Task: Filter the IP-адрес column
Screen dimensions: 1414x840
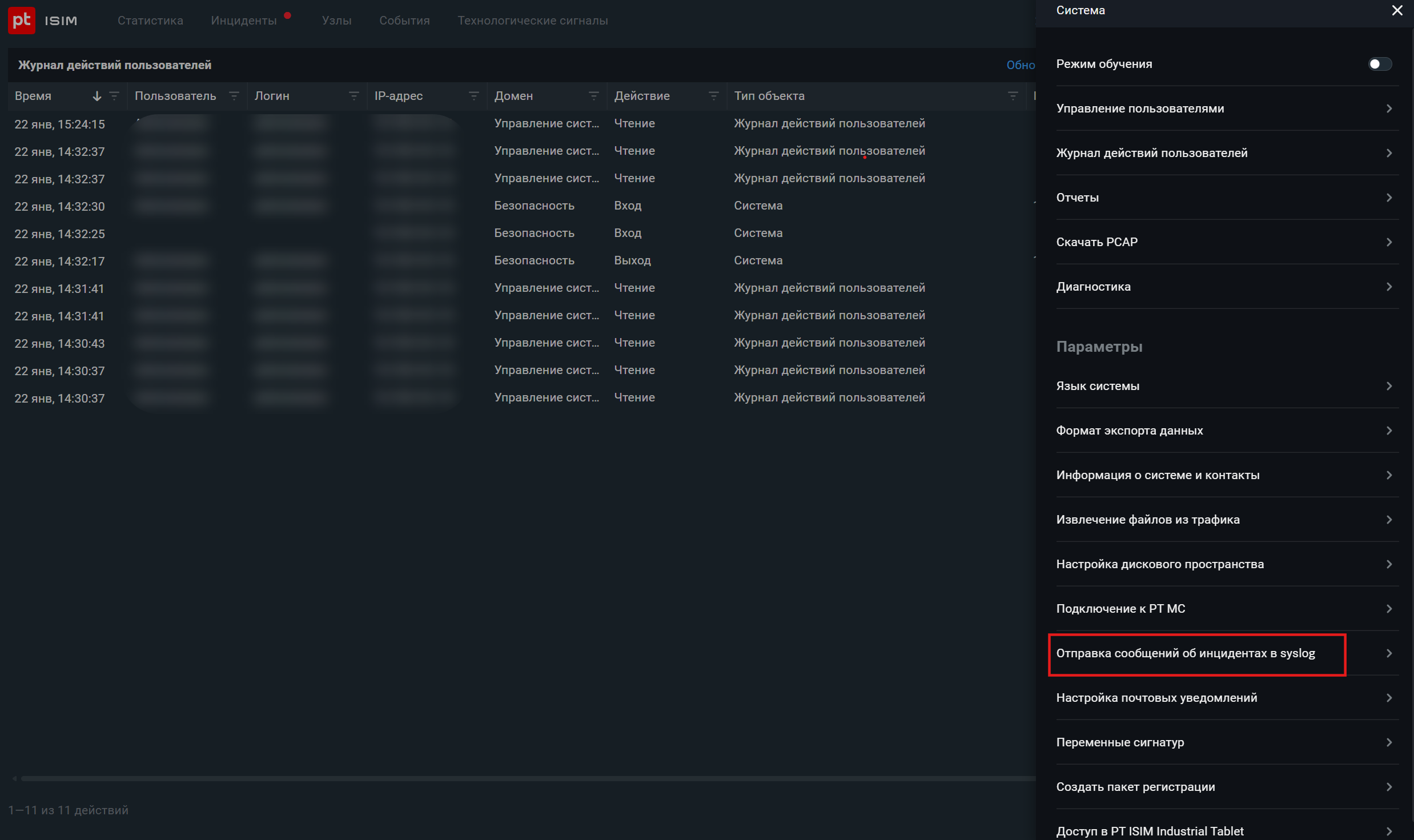Action: pyautogui.click(x=473, y=95)
